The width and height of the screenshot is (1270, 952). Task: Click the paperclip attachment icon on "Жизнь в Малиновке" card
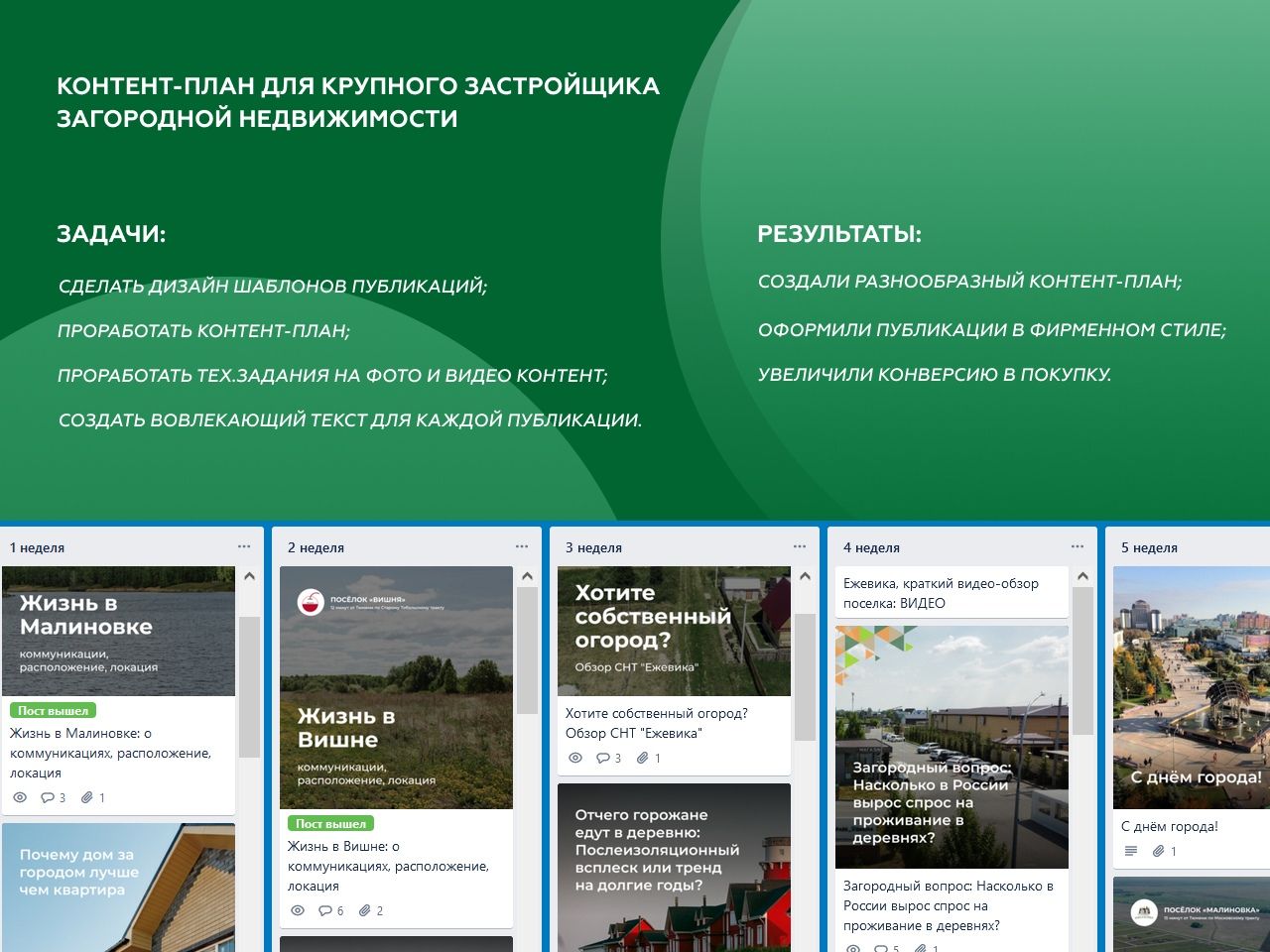pos(87,796)
